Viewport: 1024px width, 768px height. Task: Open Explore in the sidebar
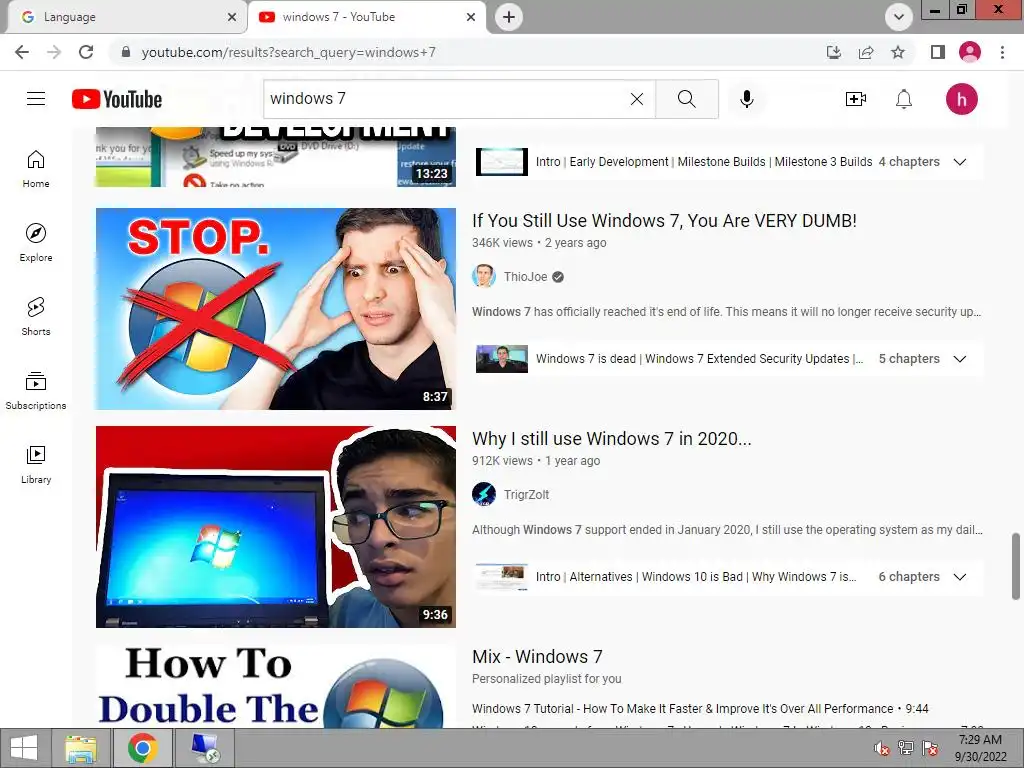tap(36, 243)
